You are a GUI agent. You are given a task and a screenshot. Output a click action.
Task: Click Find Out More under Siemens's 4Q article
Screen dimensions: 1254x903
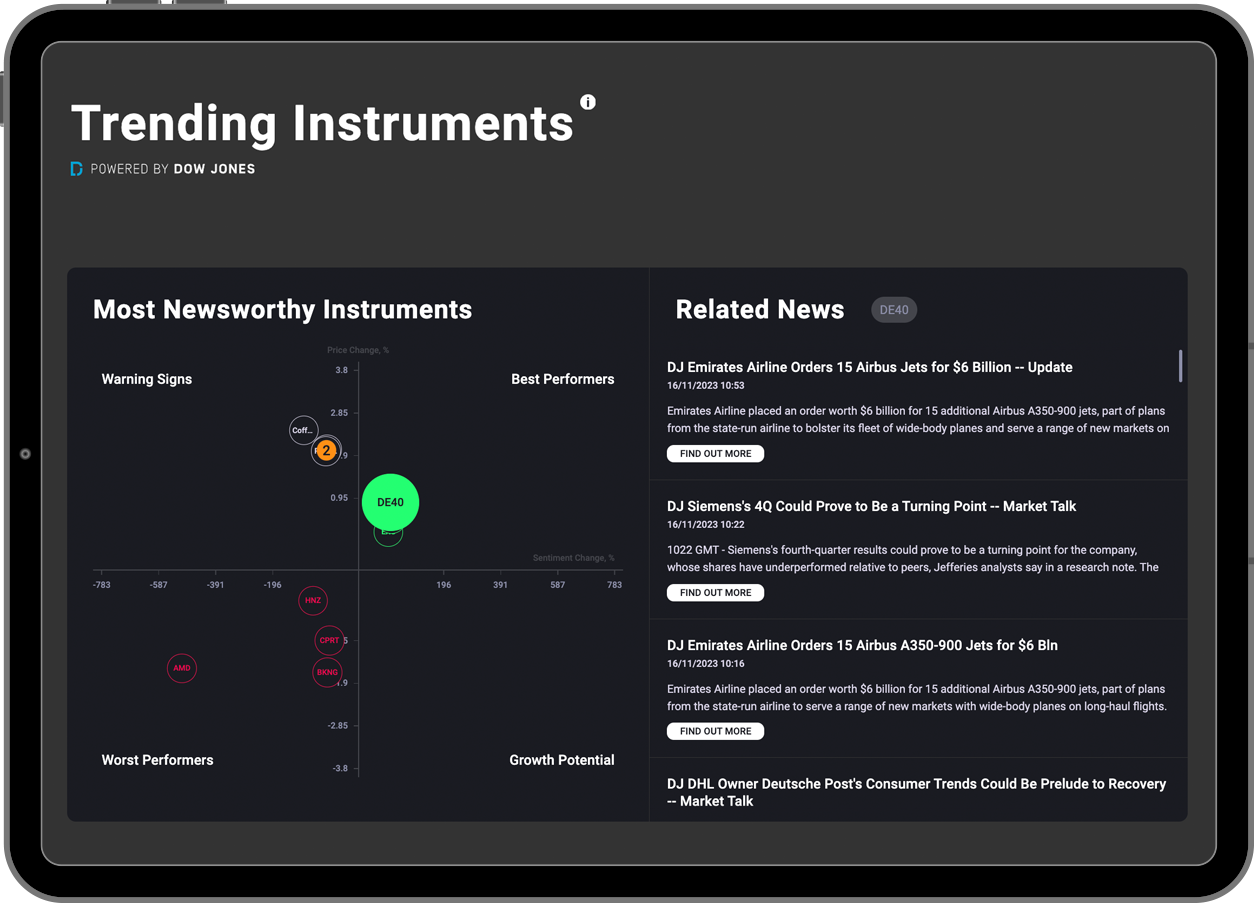point(716,593)
